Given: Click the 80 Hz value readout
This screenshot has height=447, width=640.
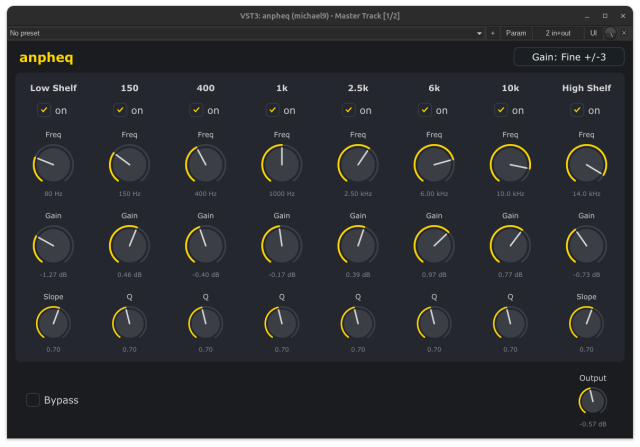Looking at the screenshot, I should point(53,193).
